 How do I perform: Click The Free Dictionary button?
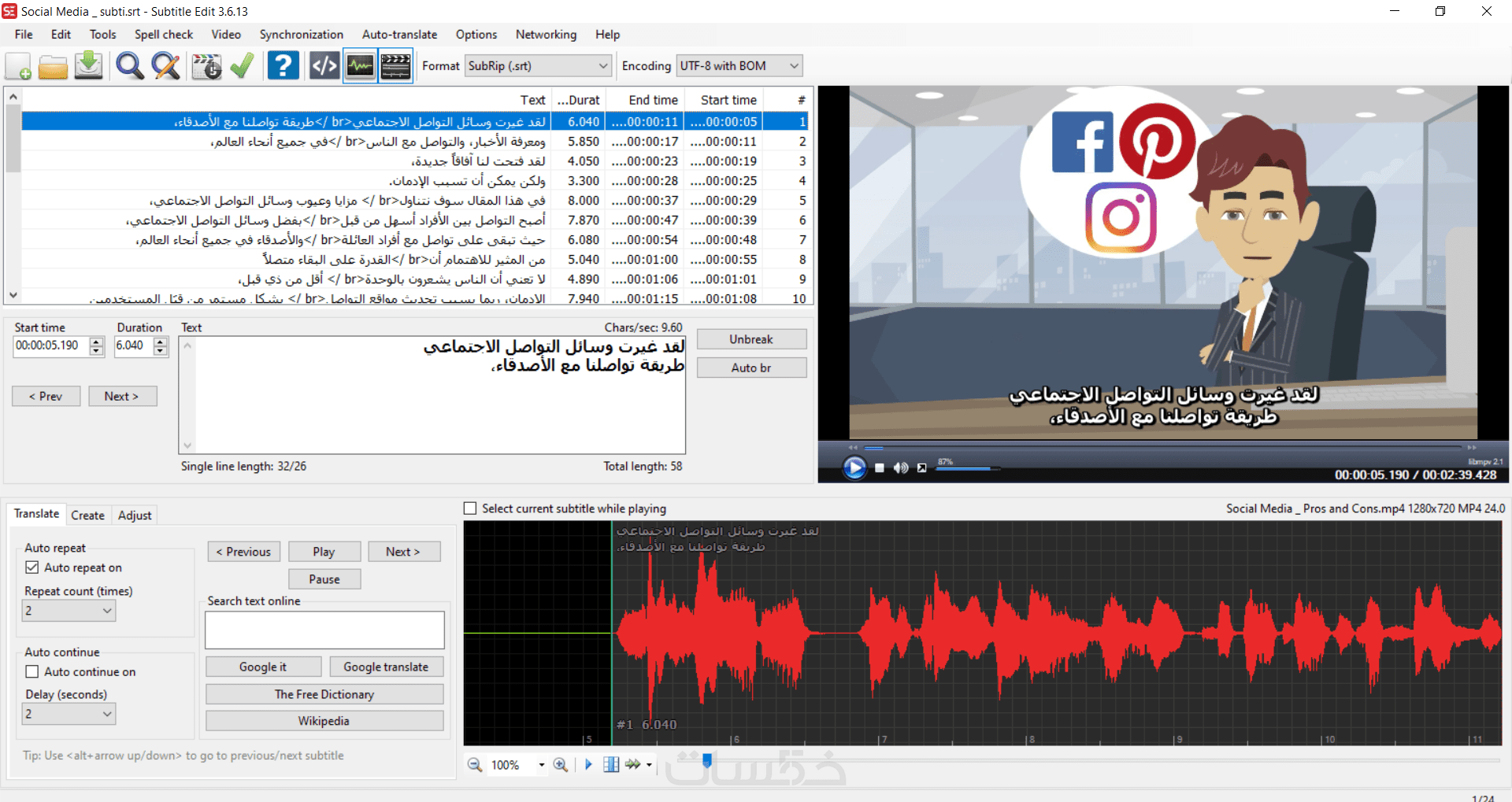[324, 694]
